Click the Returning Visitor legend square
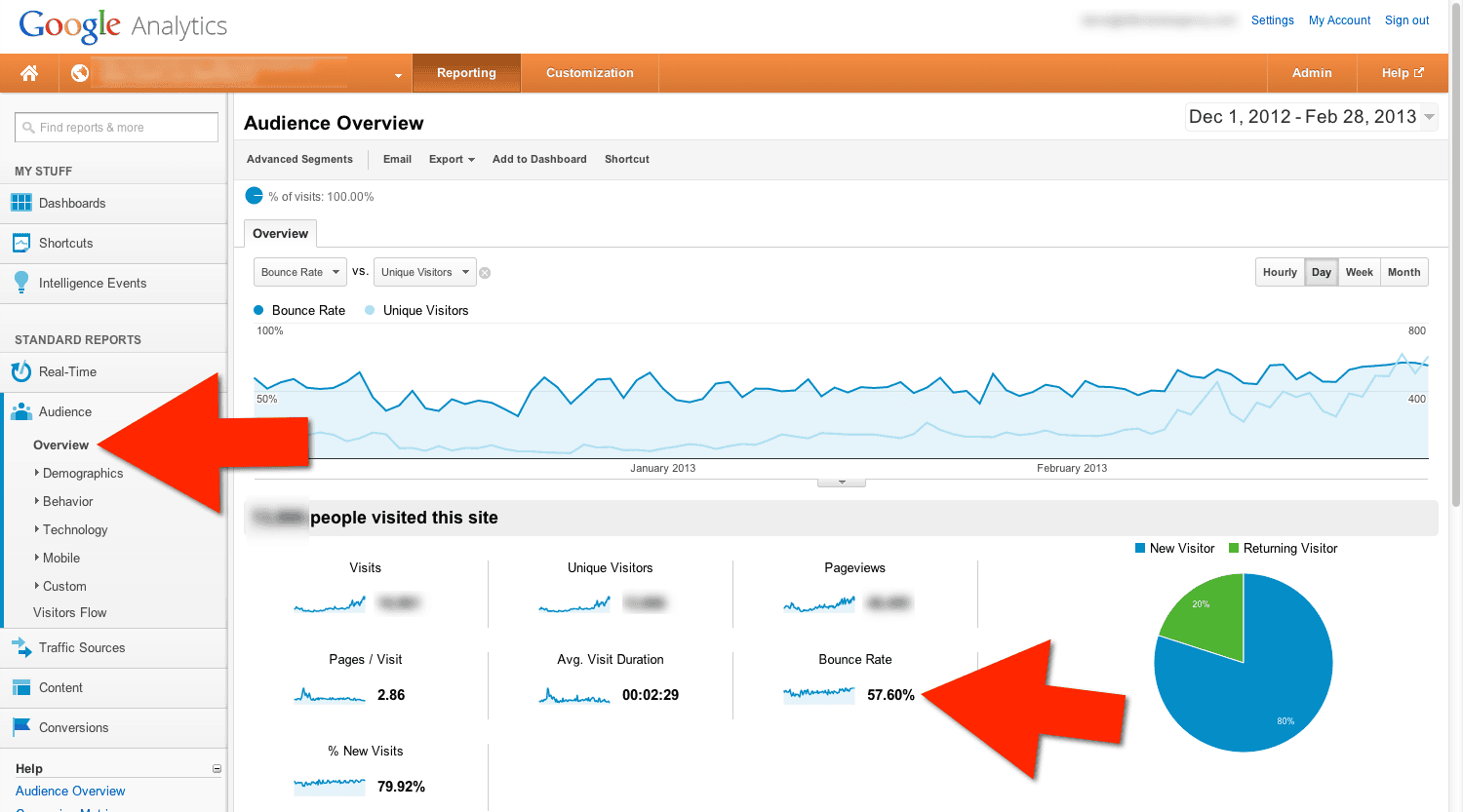This screenshot has width=1463, height=812. [x=1234, y=548]
